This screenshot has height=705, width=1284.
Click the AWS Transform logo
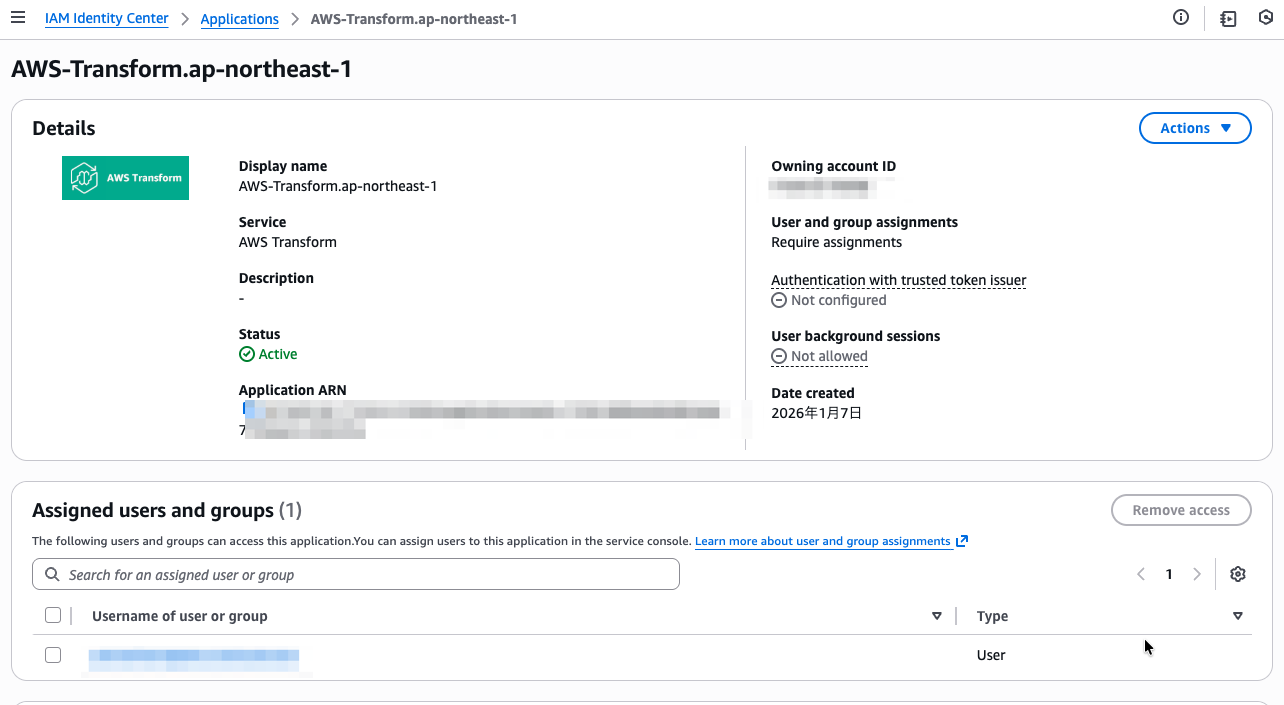coord(125,178)
